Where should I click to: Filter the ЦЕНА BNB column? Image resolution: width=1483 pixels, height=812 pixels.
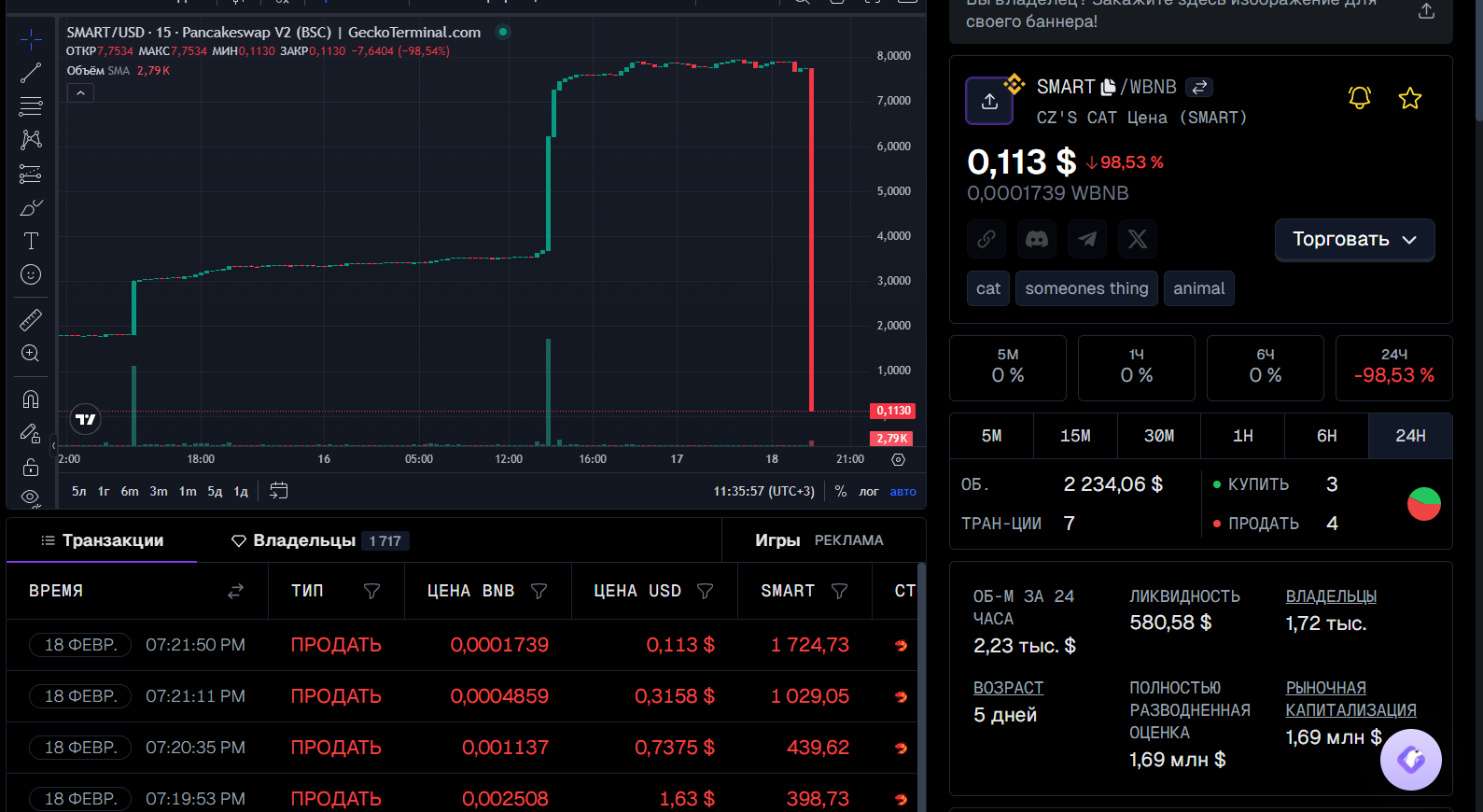click(539, 591)
